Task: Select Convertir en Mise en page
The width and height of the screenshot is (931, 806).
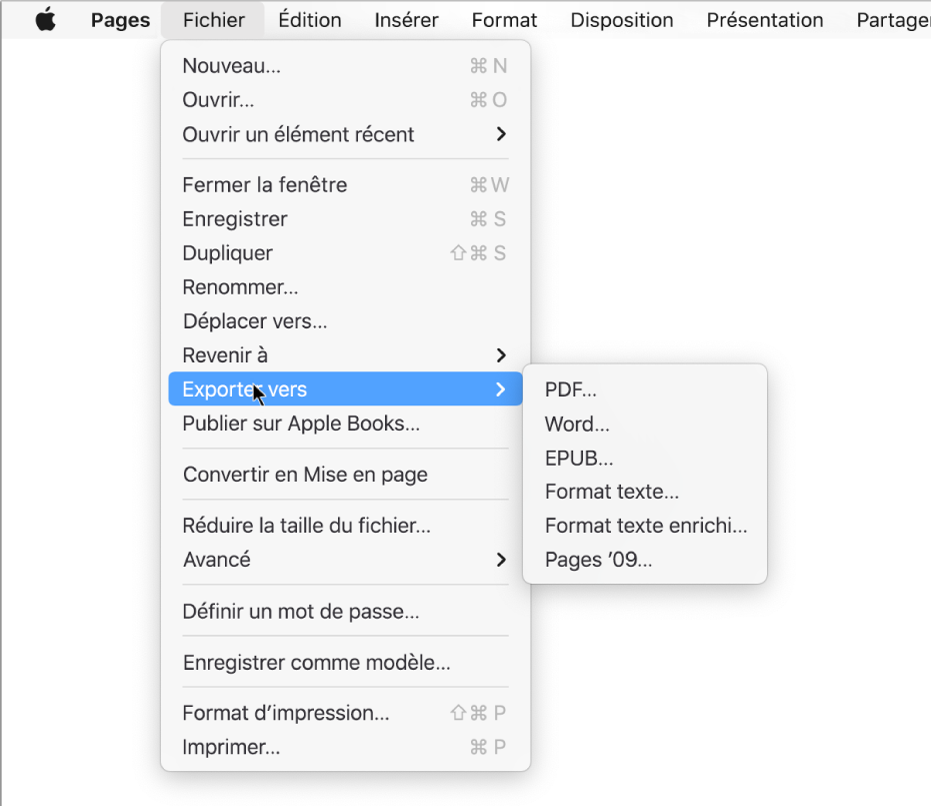Action: point(345,474)
